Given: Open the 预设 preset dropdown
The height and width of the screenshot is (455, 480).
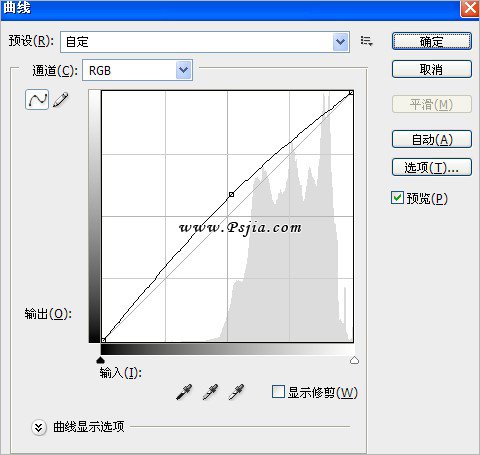Looking at the screenshot, I should [x=205, y=42].
